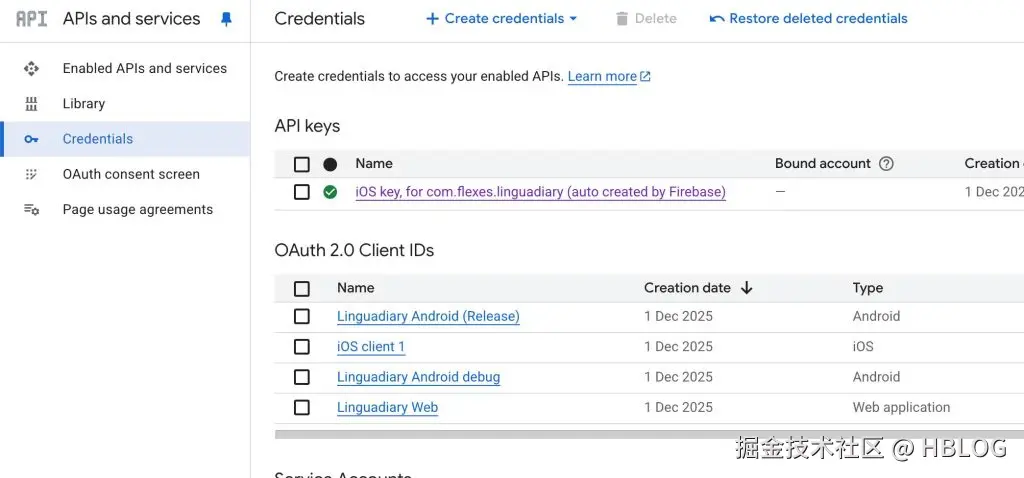Click Restore deleted credentials

click(x=808, y=19)
